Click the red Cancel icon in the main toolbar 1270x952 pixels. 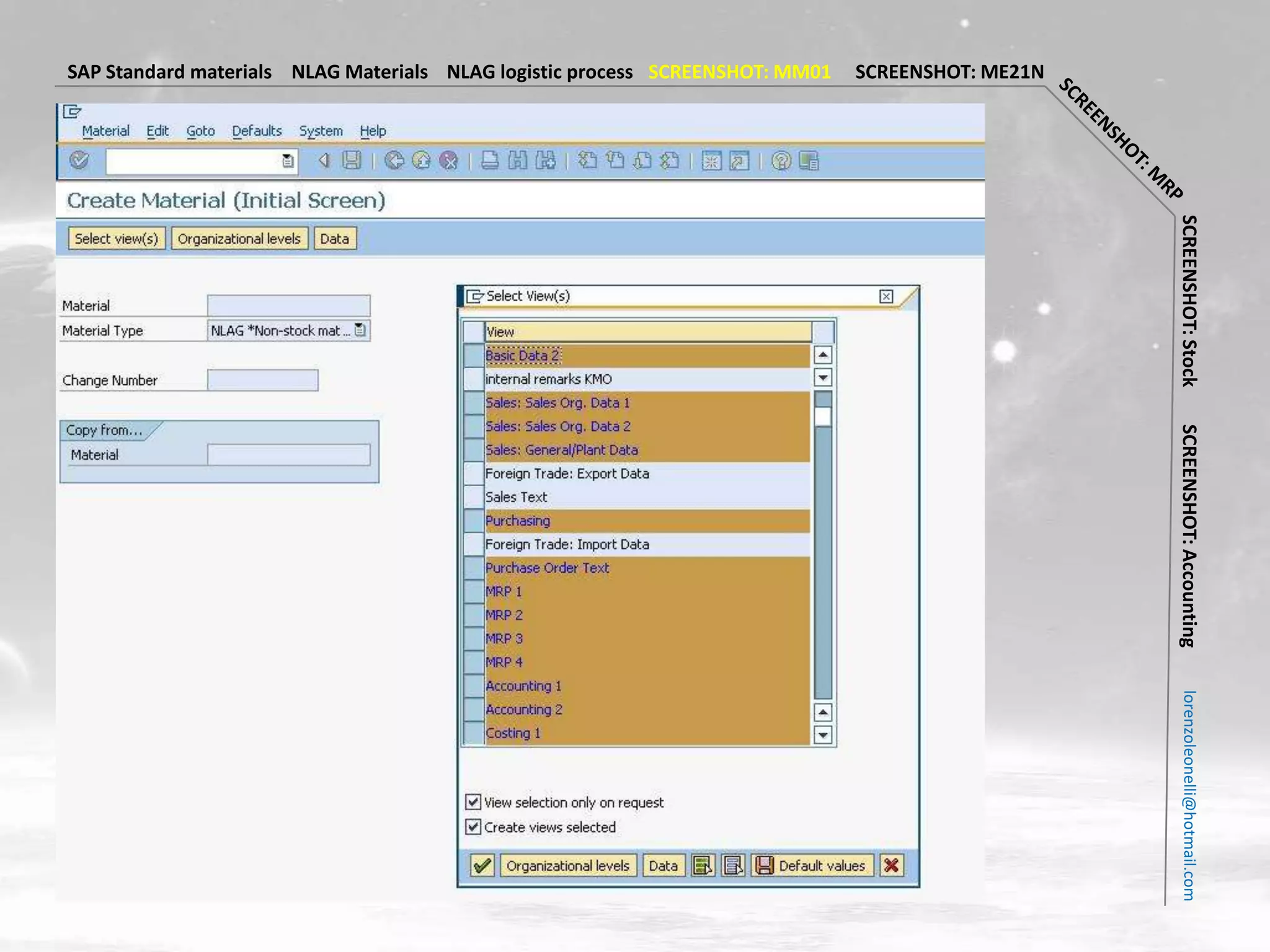coord(448,161)
